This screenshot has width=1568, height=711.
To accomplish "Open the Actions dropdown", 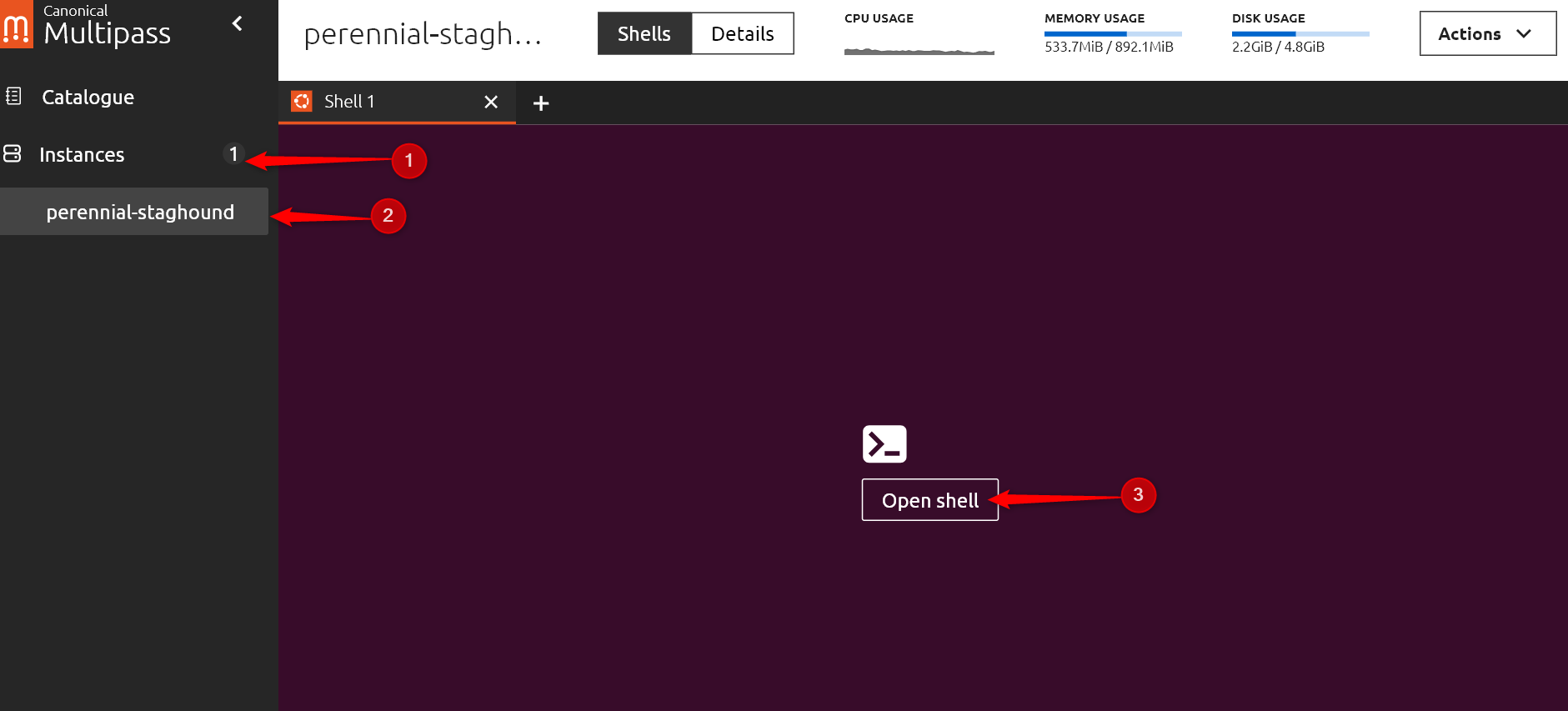I will tap(1488, 33).
